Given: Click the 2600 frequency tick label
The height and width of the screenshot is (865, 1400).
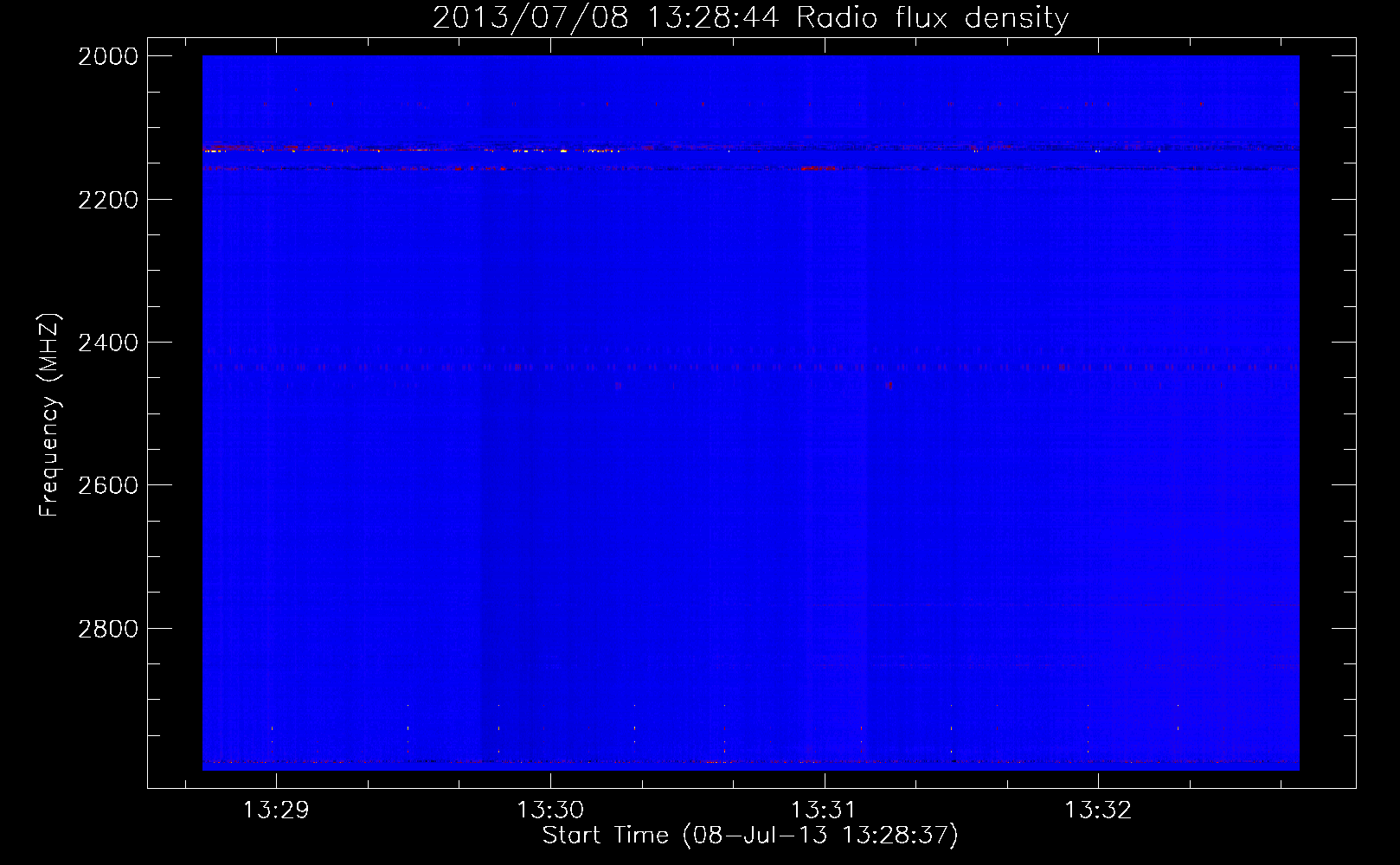Looking at the screenshot, I should 108,485.
